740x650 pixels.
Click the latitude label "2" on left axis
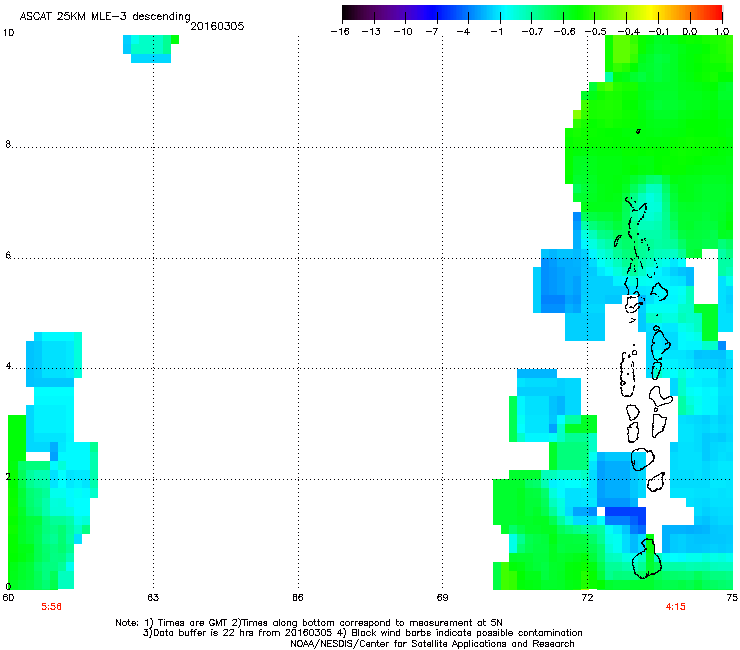pyautogui.click(x=8, y=476)
